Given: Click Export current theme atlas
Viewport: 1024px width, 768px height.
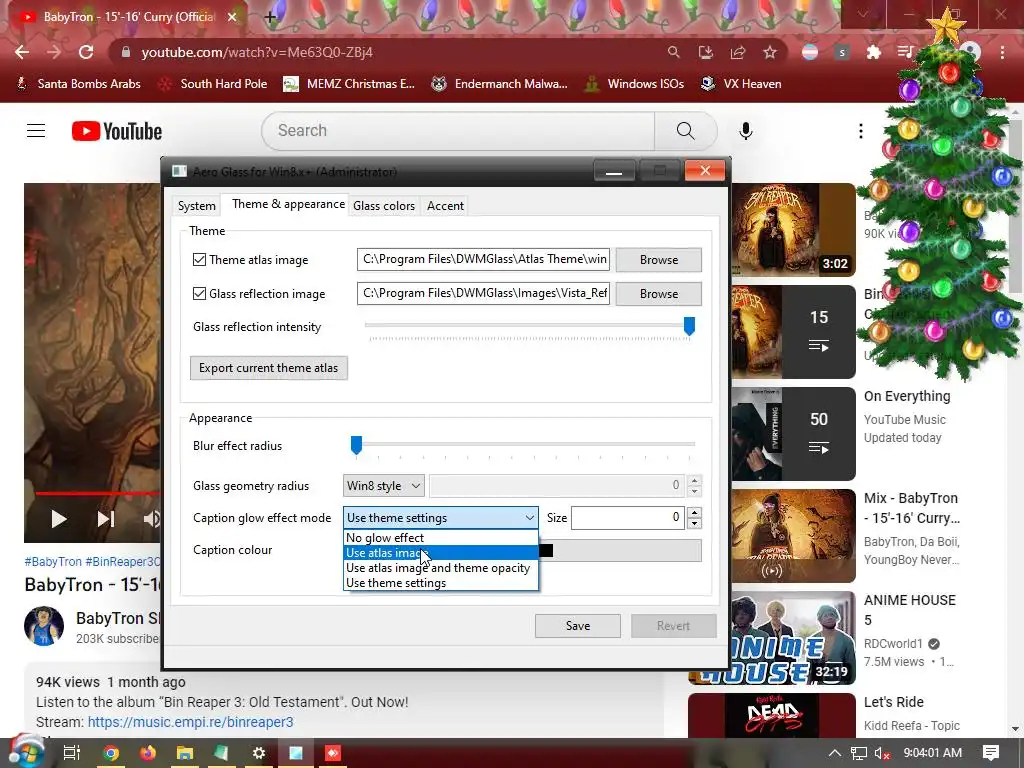Looking at the screenshot, I should (x=268, y=368).
